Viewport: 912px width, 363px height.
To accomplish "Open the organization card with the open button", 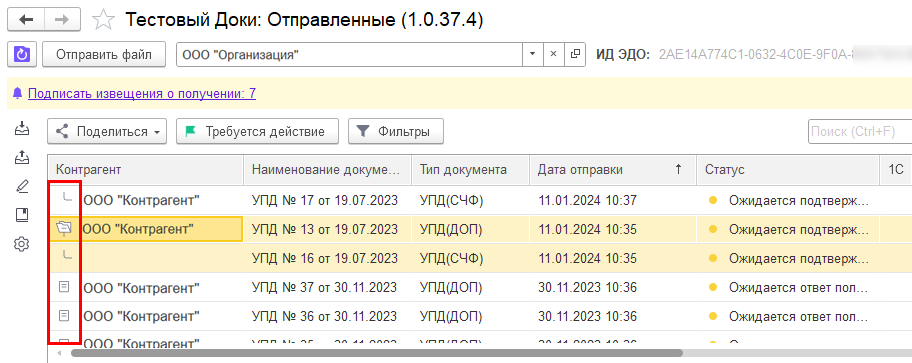I will point(575,55).
